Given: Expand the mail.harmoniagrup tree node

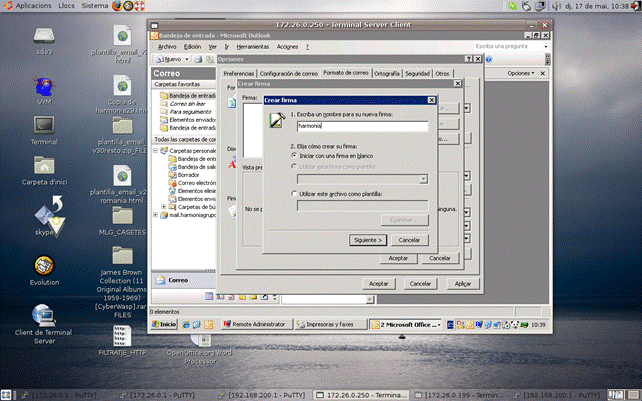Looking at the screenshot, I should 157,215.
